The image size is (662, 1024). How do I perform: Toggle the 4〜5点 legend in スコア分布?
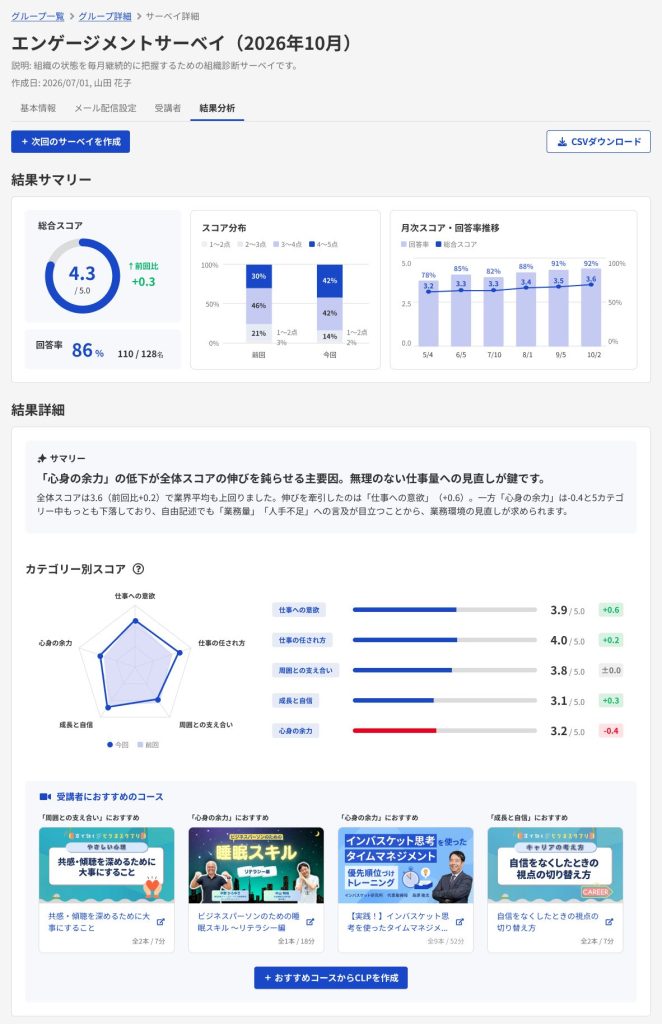coord(324,244)
